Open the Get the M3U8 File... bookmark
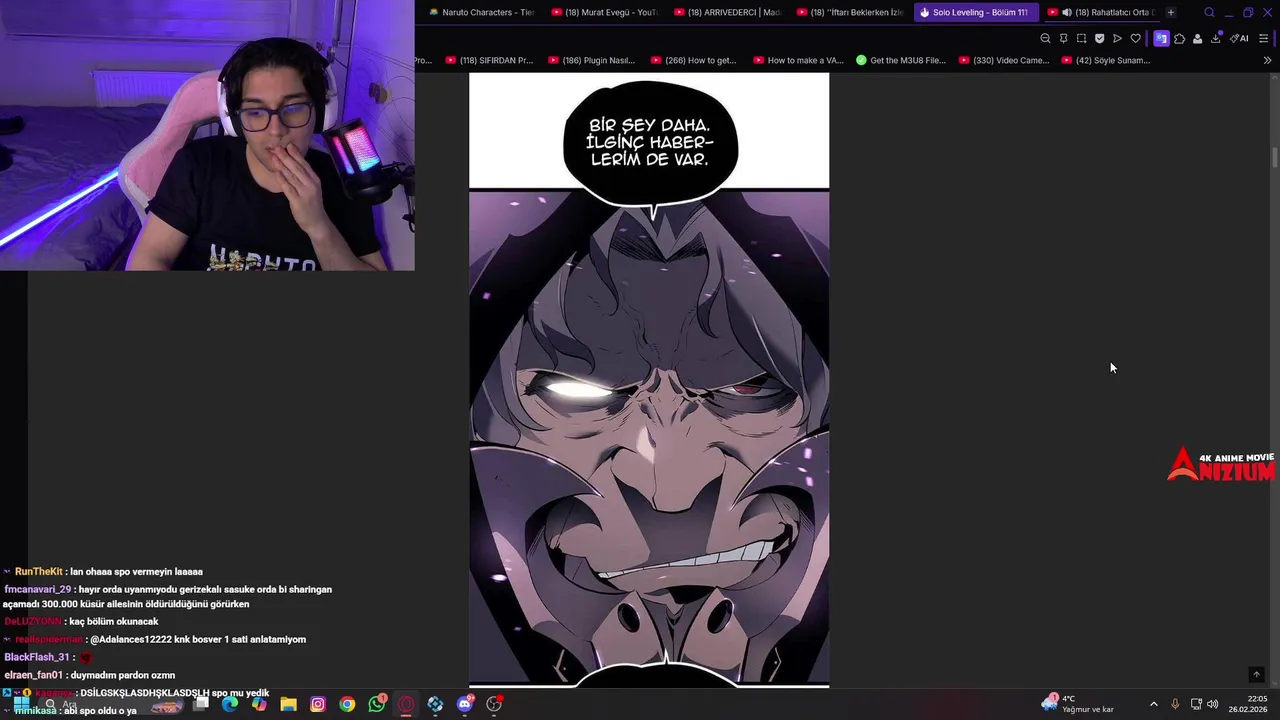The image size is (1280, 720). tap(900, 60)
